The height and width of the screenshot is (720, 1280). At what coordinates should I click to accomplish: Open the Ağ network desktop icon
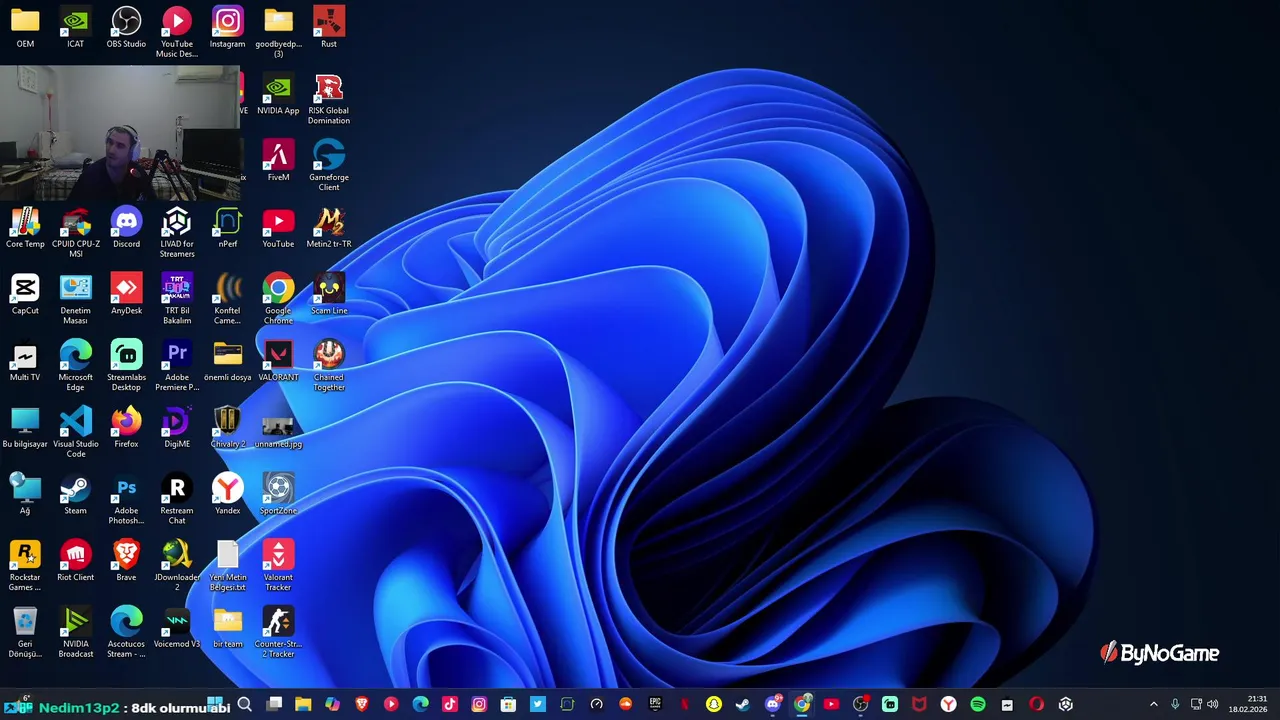tap(25, 494)
